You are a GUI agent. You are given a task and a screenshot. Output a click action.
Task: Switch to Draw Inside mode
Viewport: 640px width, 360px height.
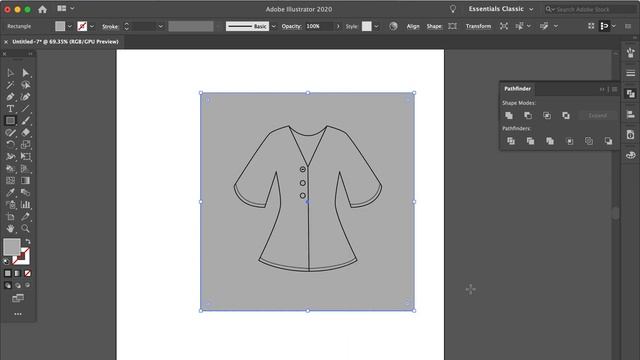point(27,285)
